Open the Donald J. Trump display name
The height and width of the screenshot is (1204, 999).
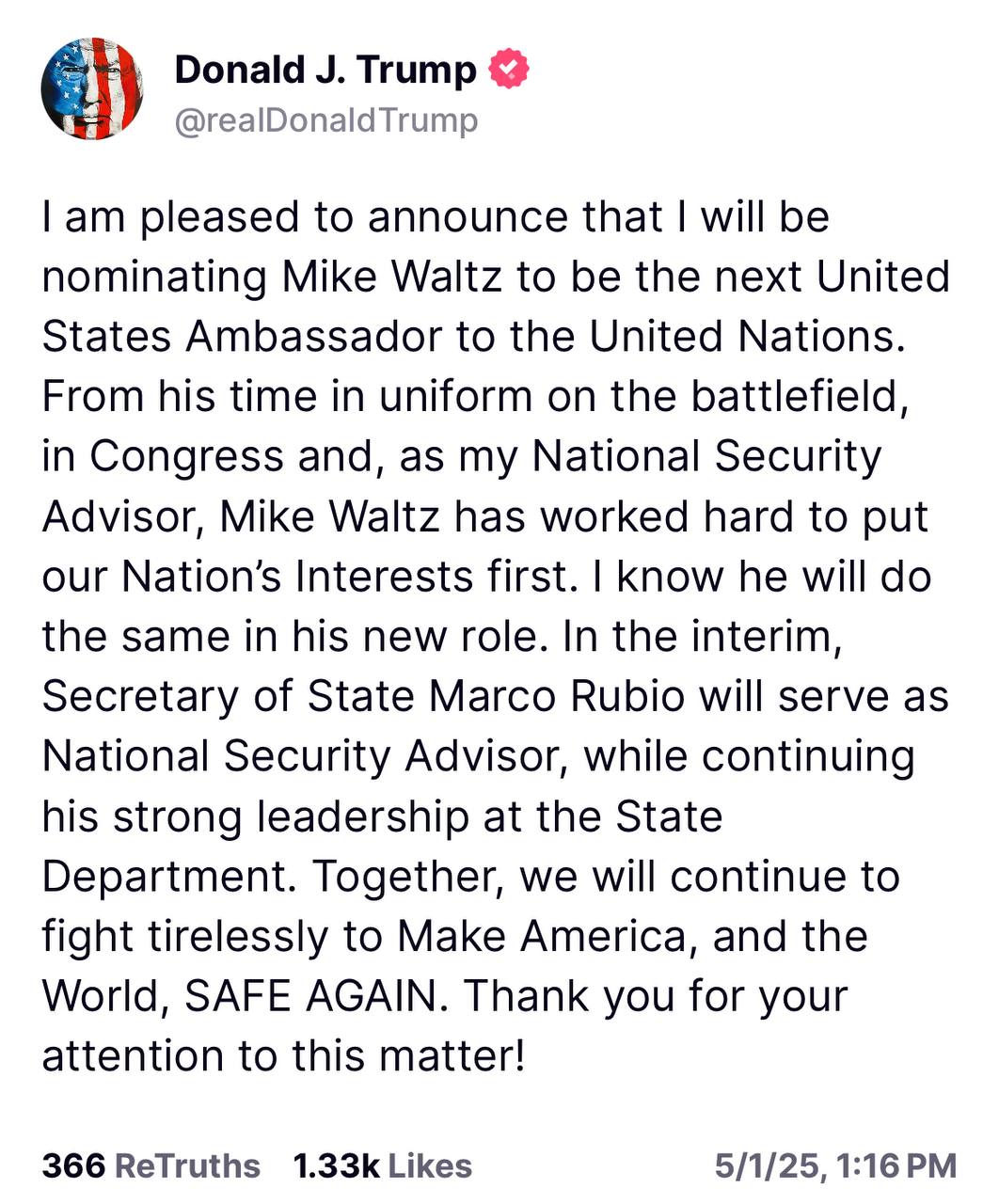tap(325, 70)
